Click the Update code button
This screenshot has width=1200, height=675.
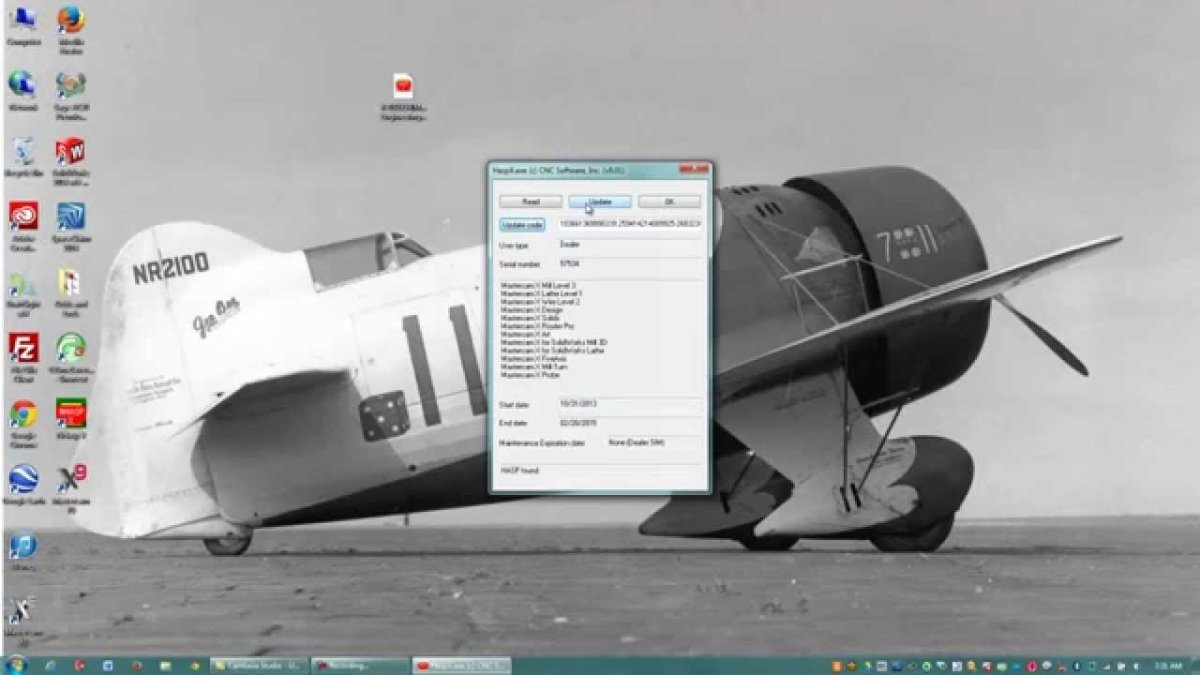pyautogui.click(x=523, y=223)
